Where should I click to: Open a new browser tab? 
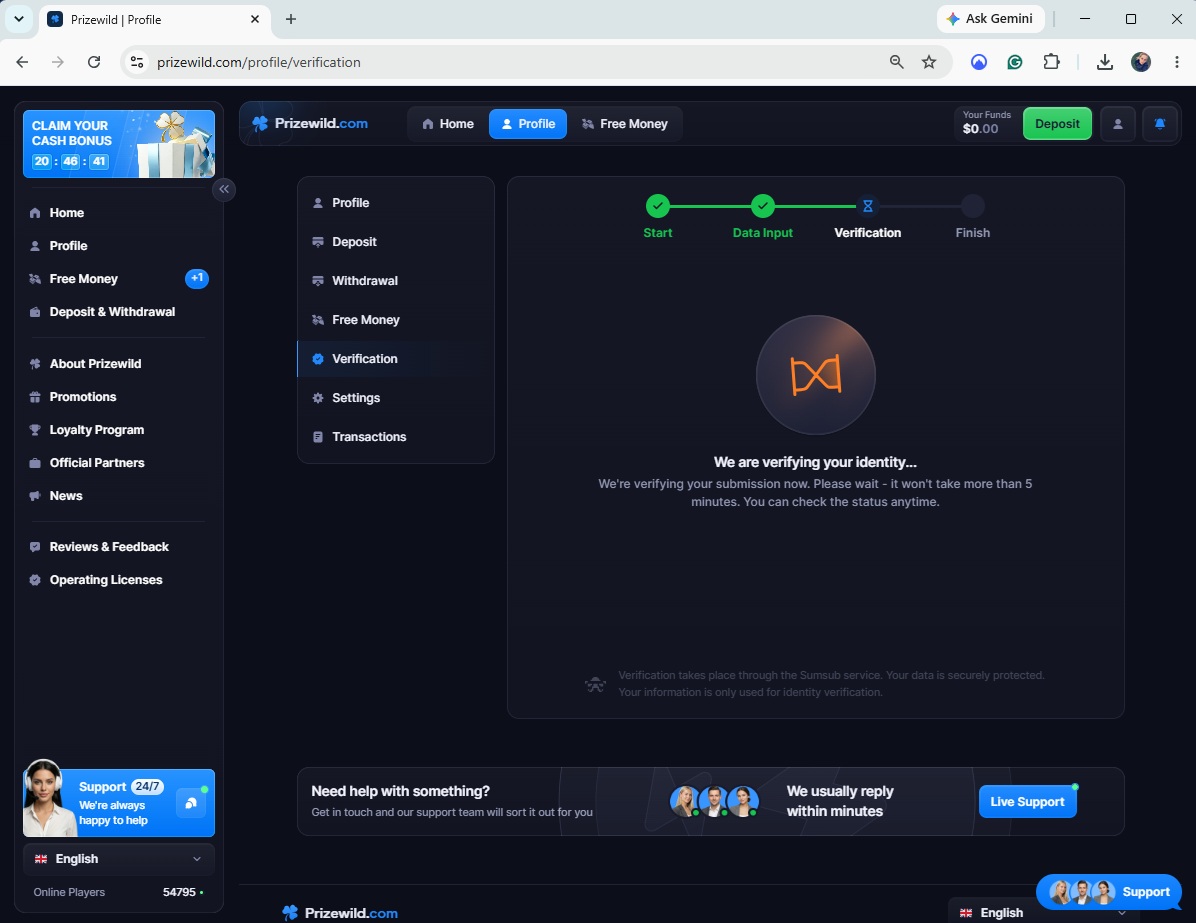click(x=291, y=19)
